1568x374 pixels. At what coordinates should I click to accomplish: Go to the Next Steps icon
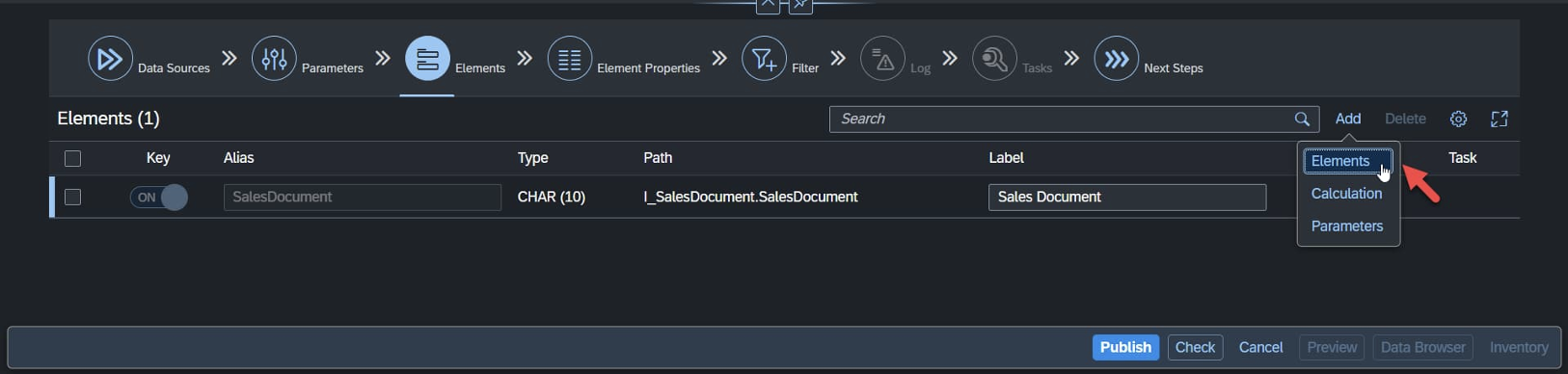pyautogui.click(x=1117, y=59)
